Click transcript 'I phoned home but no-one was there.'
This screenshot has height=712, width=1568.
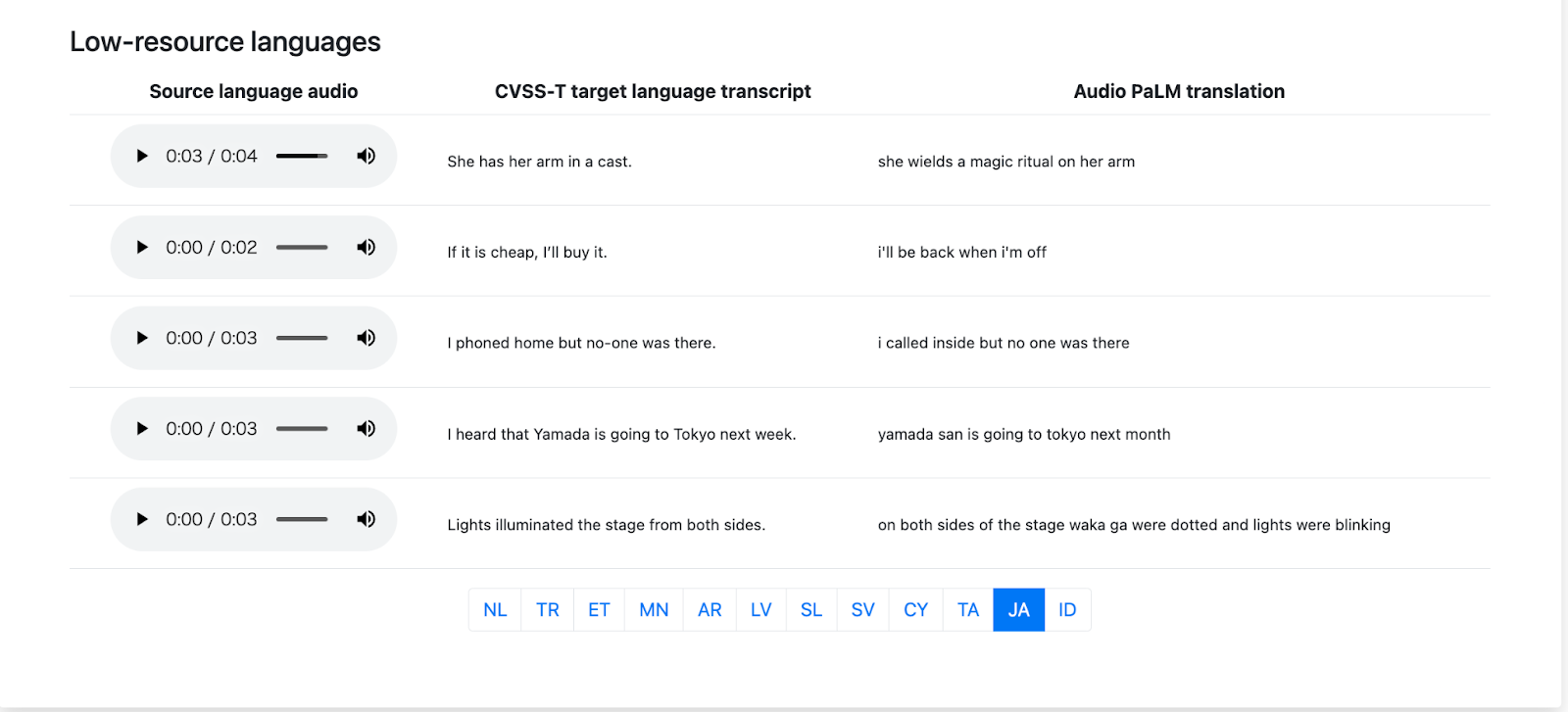[582, 343]
